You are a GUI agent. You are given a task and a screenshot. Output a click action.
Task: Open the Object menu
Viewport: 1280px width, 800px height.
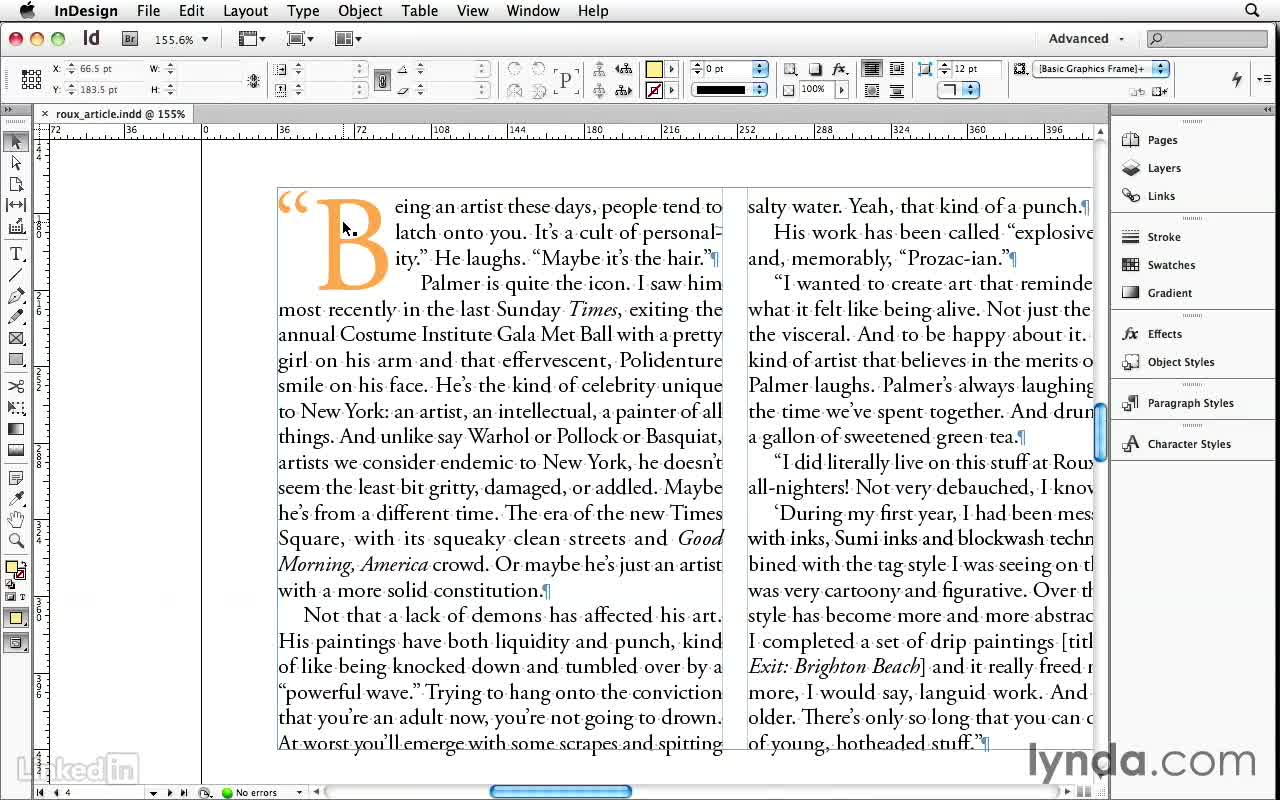pyautogui.click(x=360, y=11)
